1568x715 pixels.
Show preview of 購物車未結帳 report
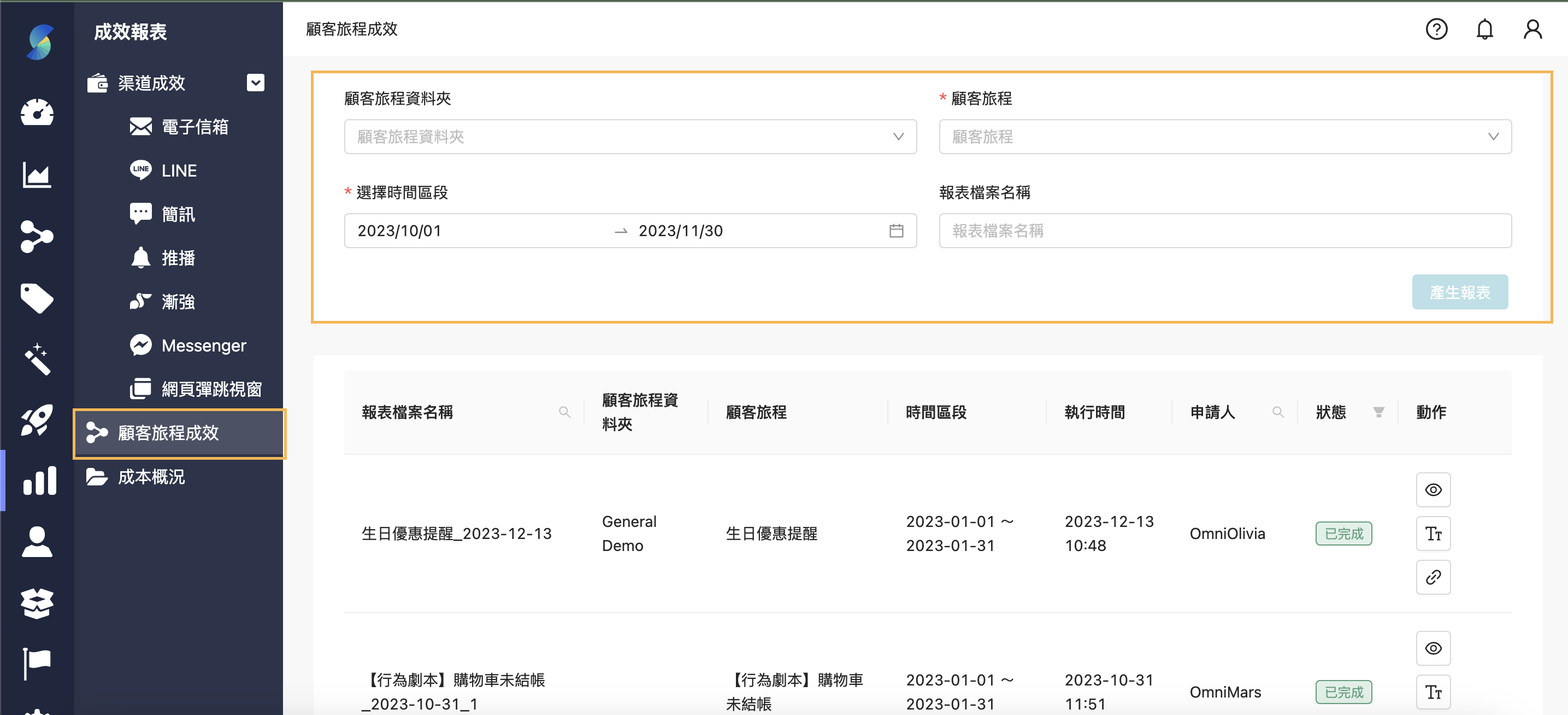(1434, 648)
